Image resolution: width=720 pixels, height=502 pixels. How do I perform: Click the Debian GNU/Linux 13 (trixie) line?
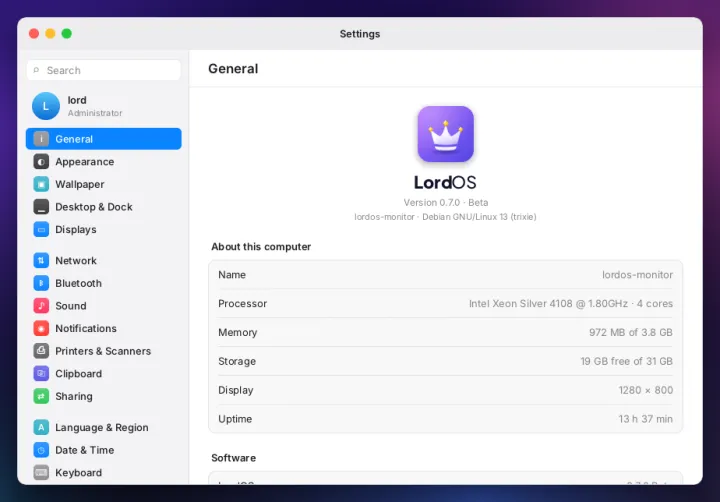(x=445, y=217)
